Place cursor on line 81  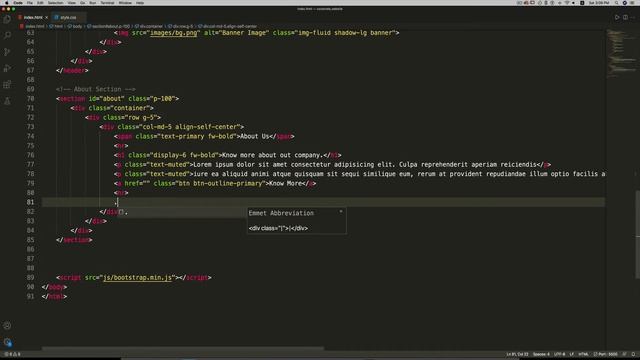tap(323, 202)
